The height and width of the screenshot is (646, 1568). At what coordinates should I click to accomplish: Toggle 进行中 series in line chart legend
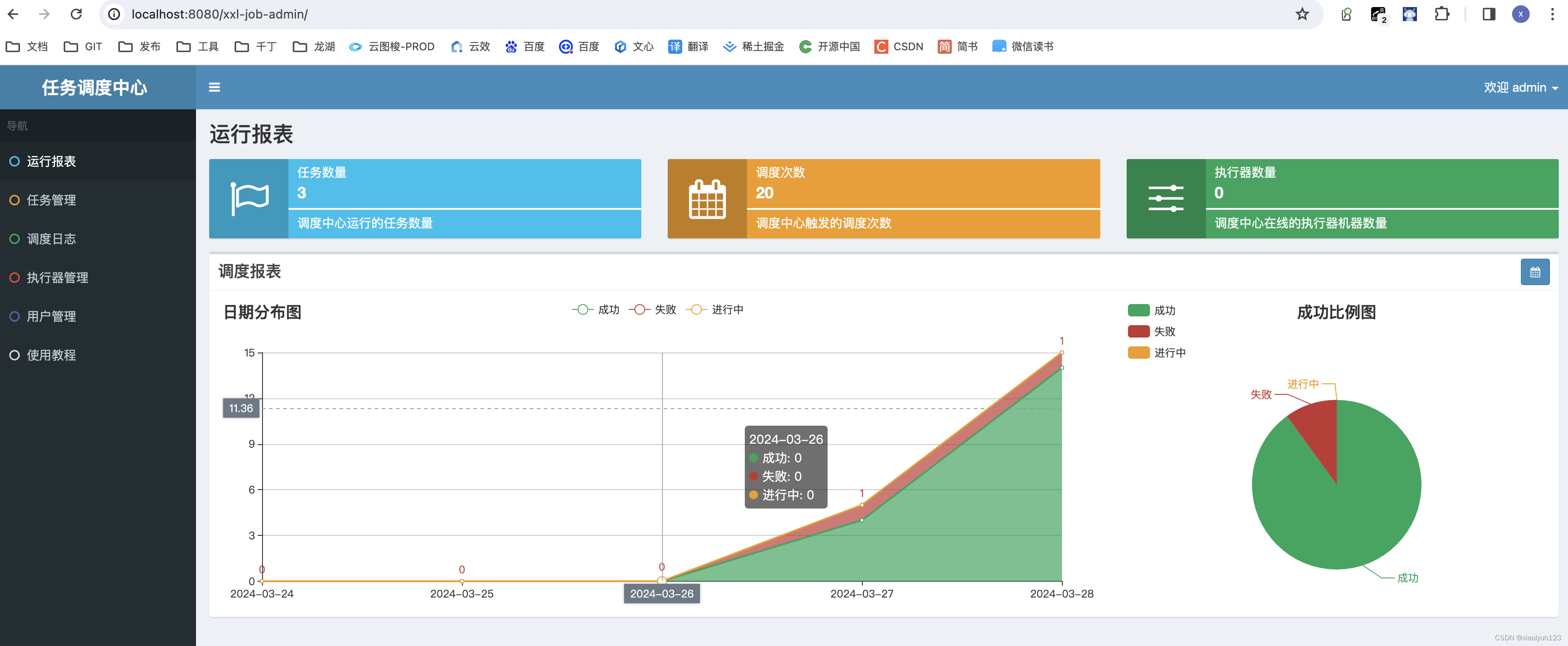click(714, 309)
